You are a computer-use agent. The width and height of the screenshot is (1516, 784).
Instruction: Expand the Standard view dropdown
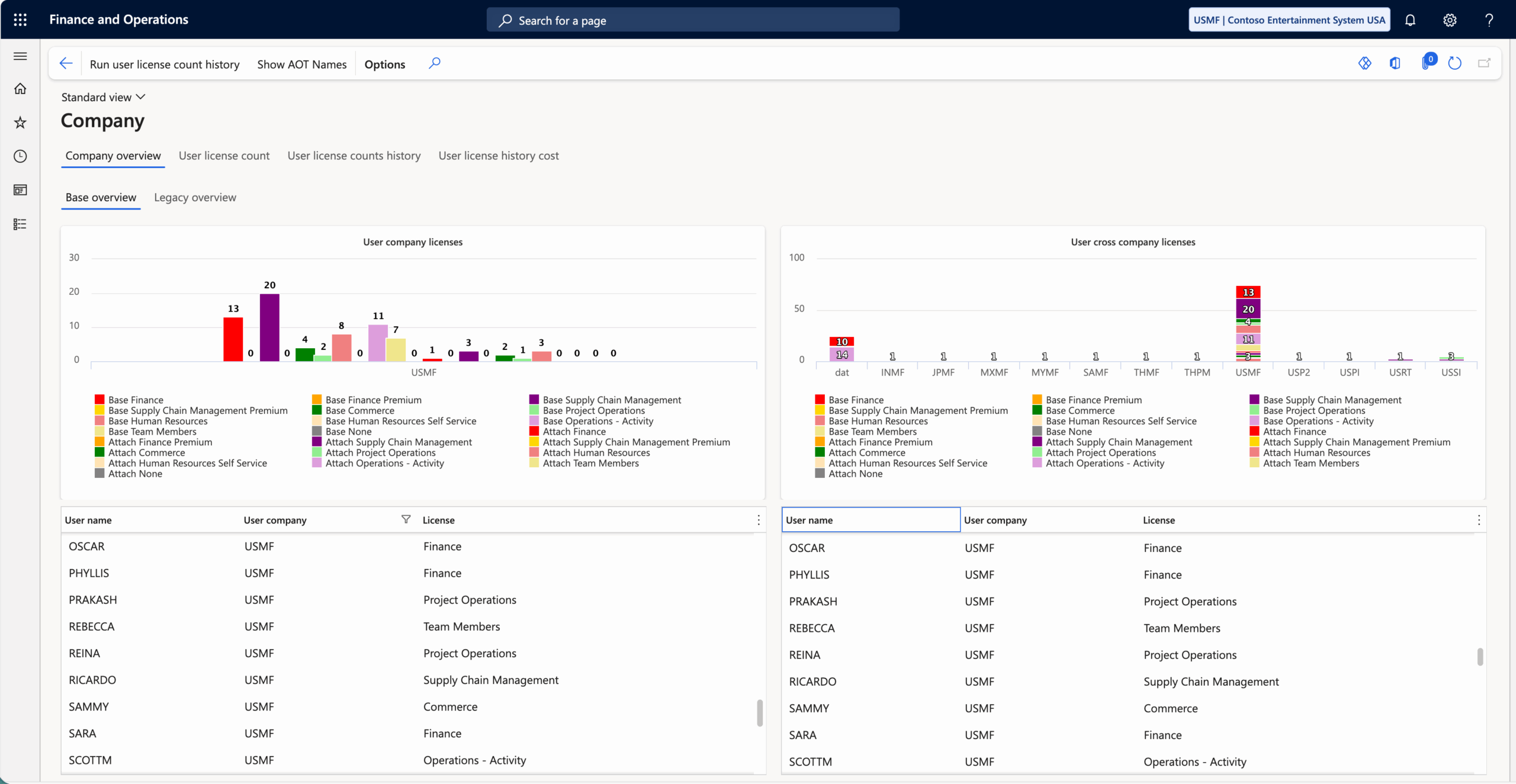point(103,97)
